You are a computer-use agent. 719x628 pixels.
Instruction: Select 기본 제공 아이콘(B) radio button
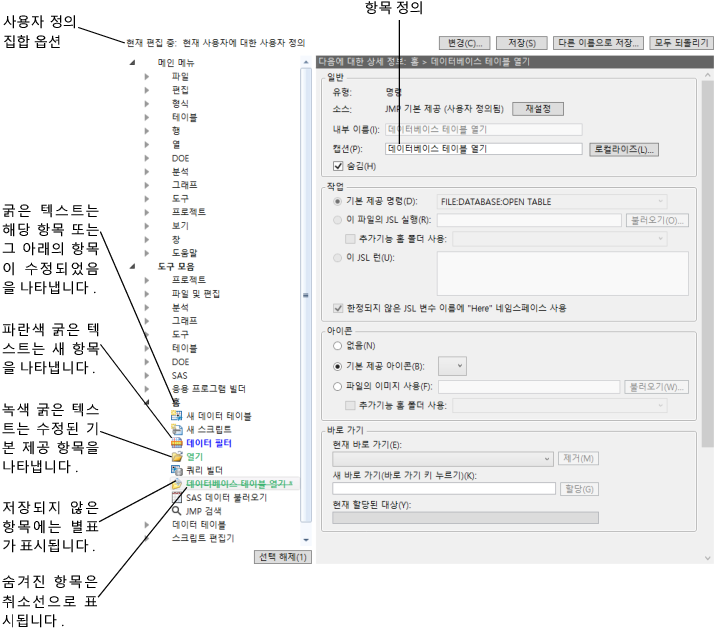point(337,366)
